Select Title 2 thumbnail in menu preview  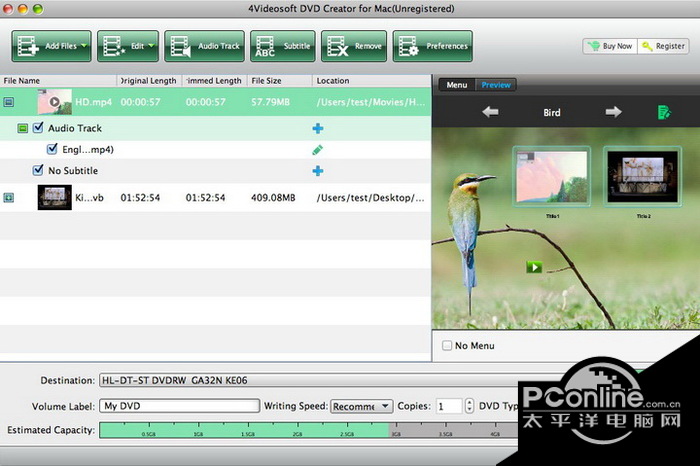[643, 177]
